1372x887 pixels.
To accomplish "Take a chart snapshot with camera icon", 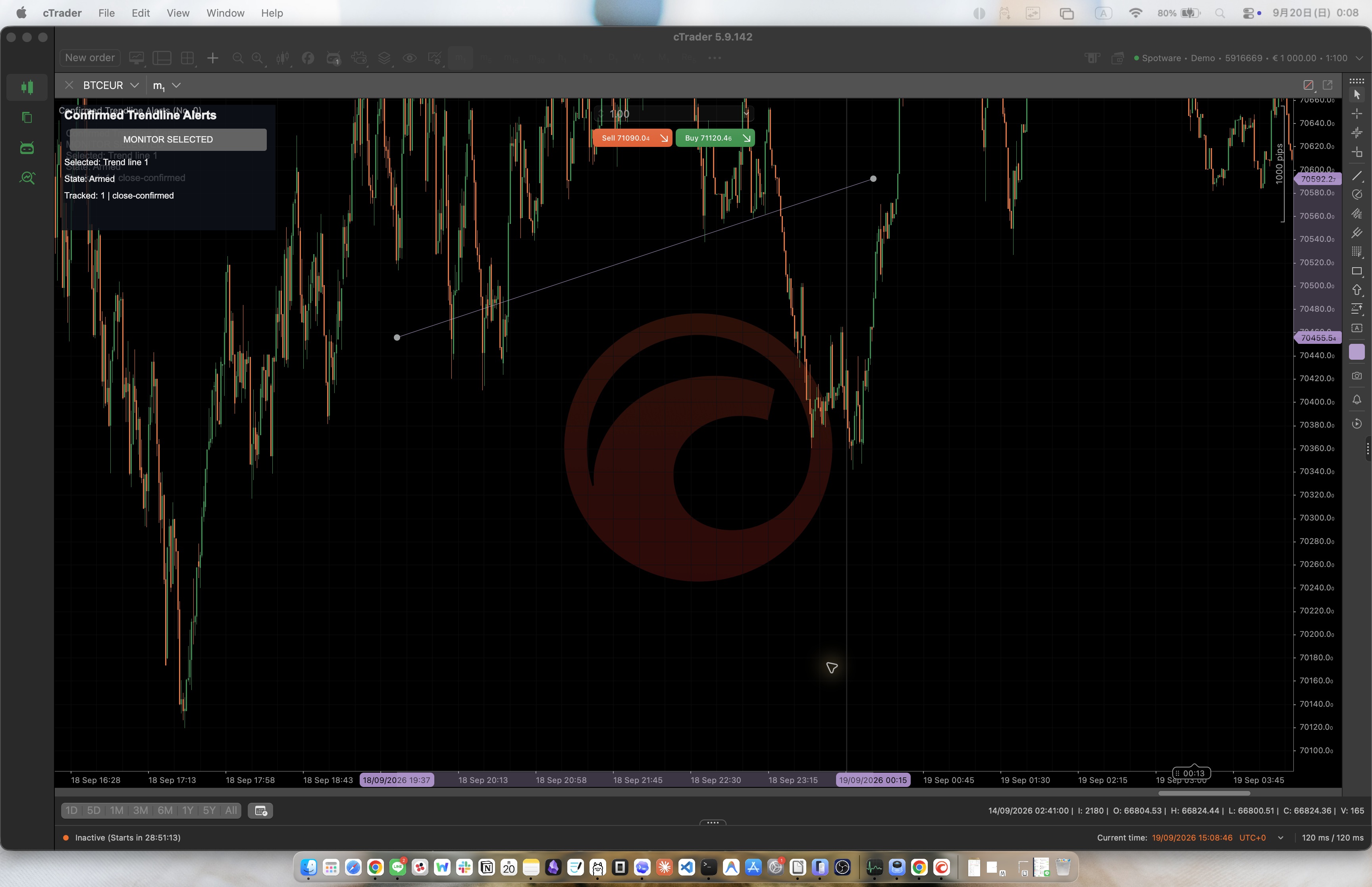I will point(1357,376).
